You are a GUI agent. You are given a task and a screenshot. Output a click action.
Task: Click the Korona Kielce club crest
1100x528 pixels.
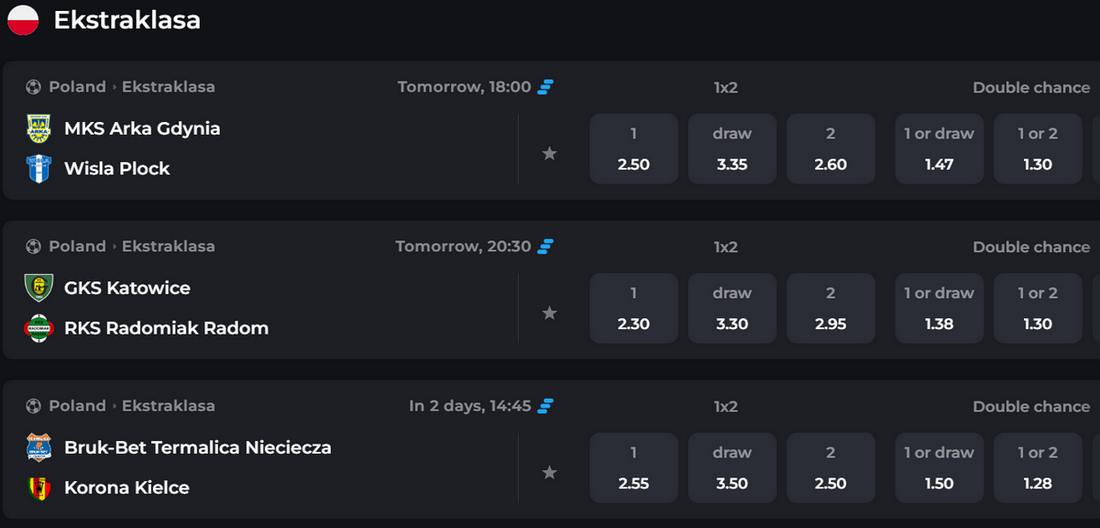pyautogui.click(x=39, y=488)
